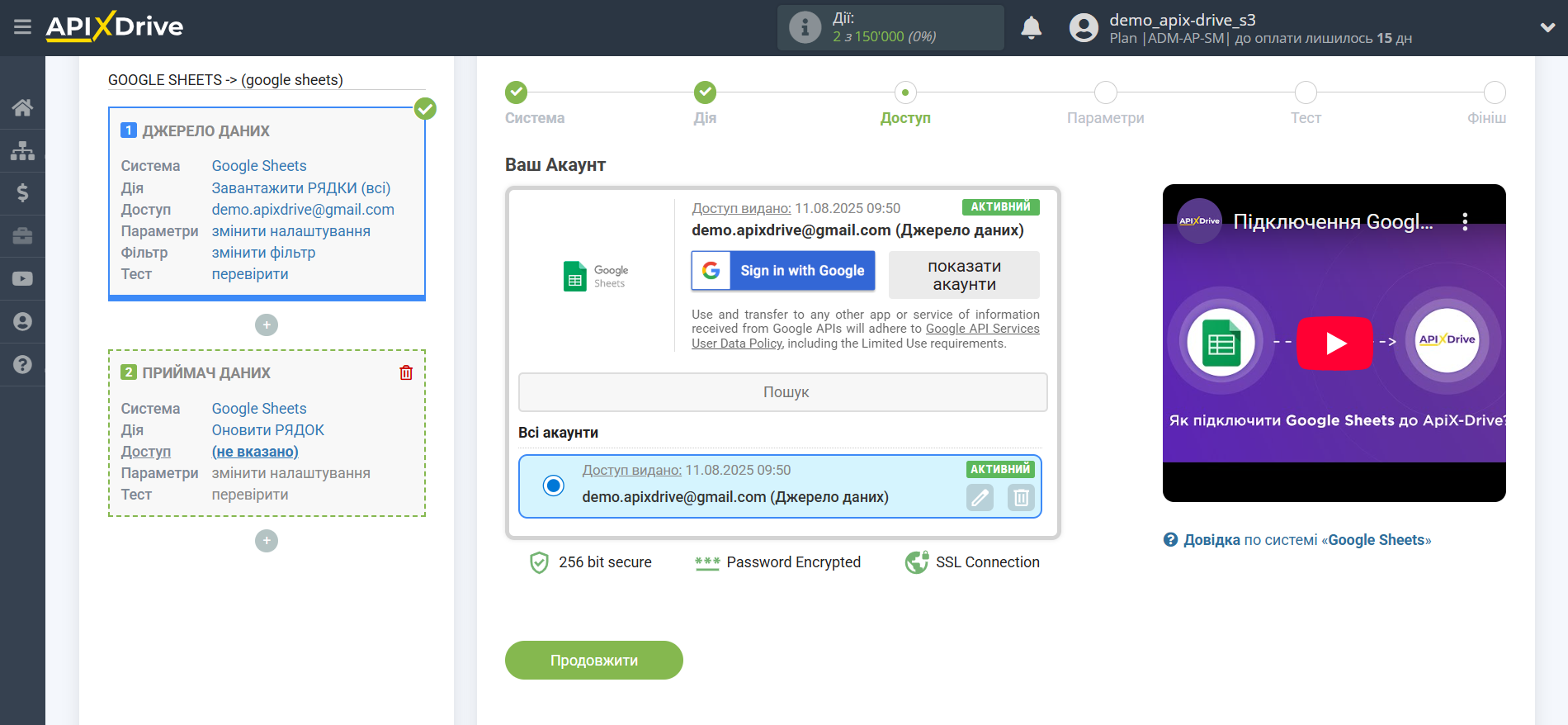Click the help question icon near Довідка
This screenshot has width=1568, height=725.
click(x=1171, y=540)
